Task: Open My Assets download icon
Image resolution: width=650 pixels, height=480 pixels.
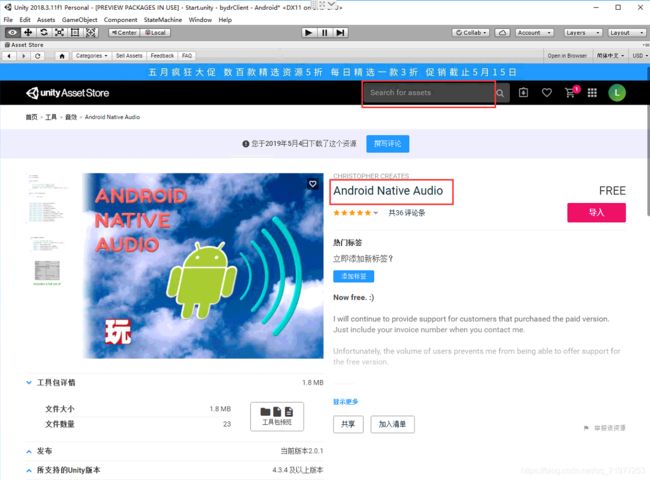Action: click(524, 93)
